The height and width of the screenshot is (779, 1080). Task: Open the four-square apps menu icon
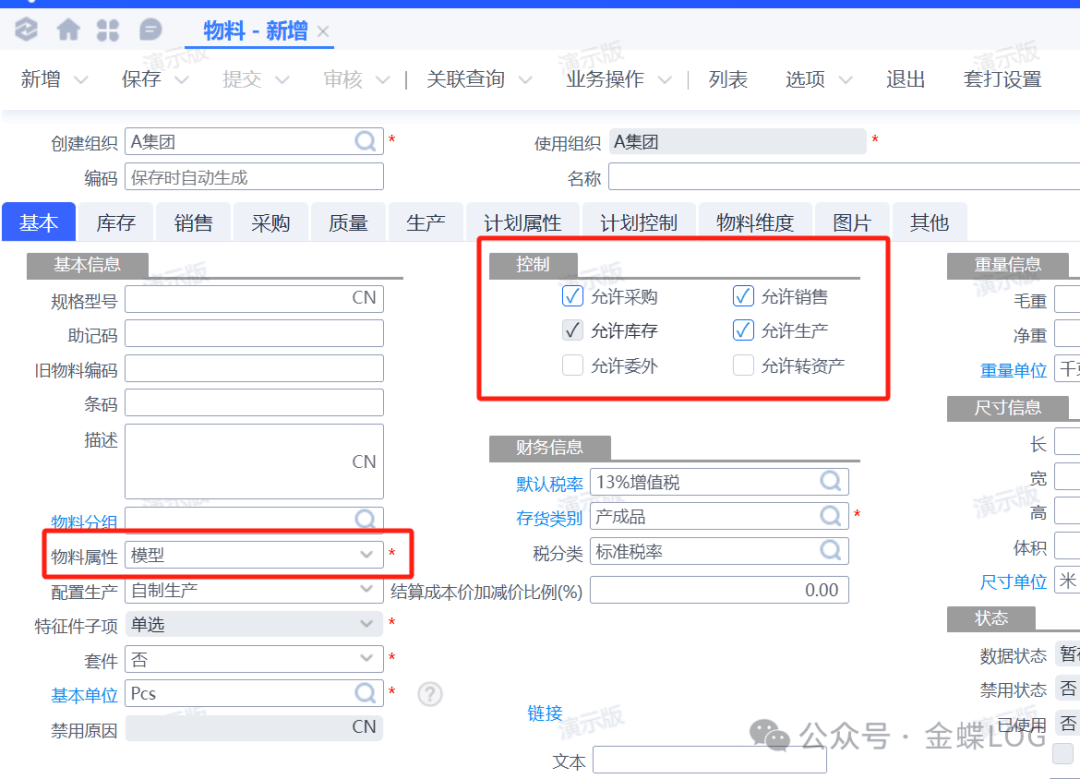coord(108,30)
